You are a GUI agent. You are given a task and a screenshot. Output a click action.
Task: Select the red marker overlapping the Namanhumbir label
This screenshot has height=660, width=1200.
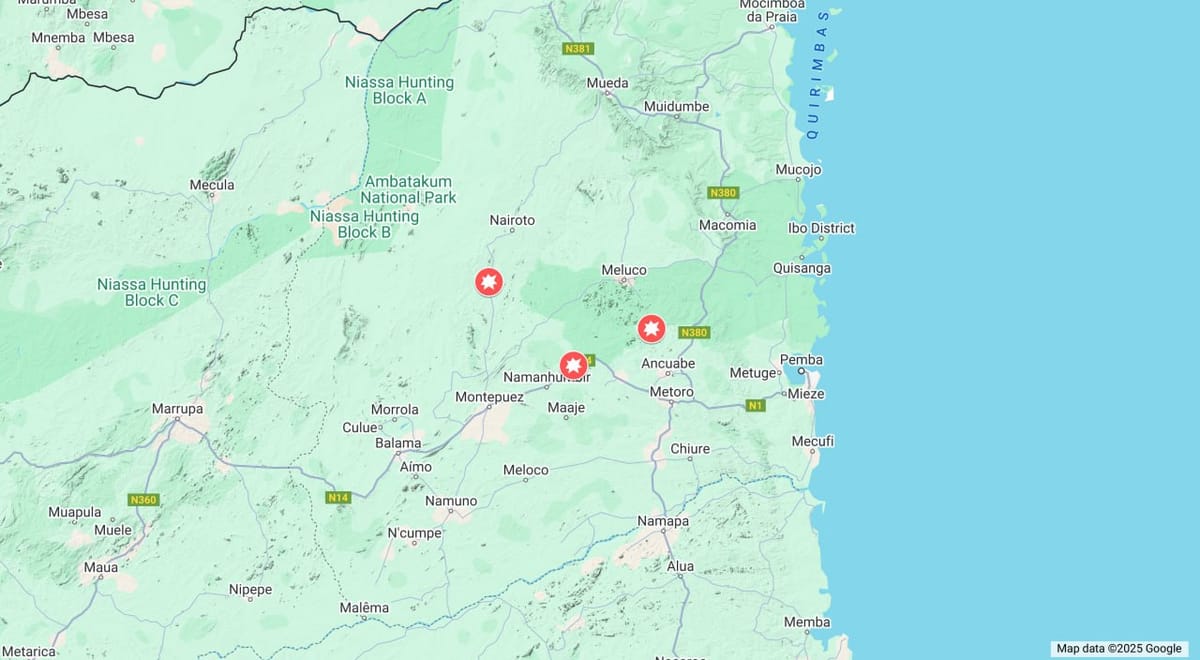tap(573, 365)
